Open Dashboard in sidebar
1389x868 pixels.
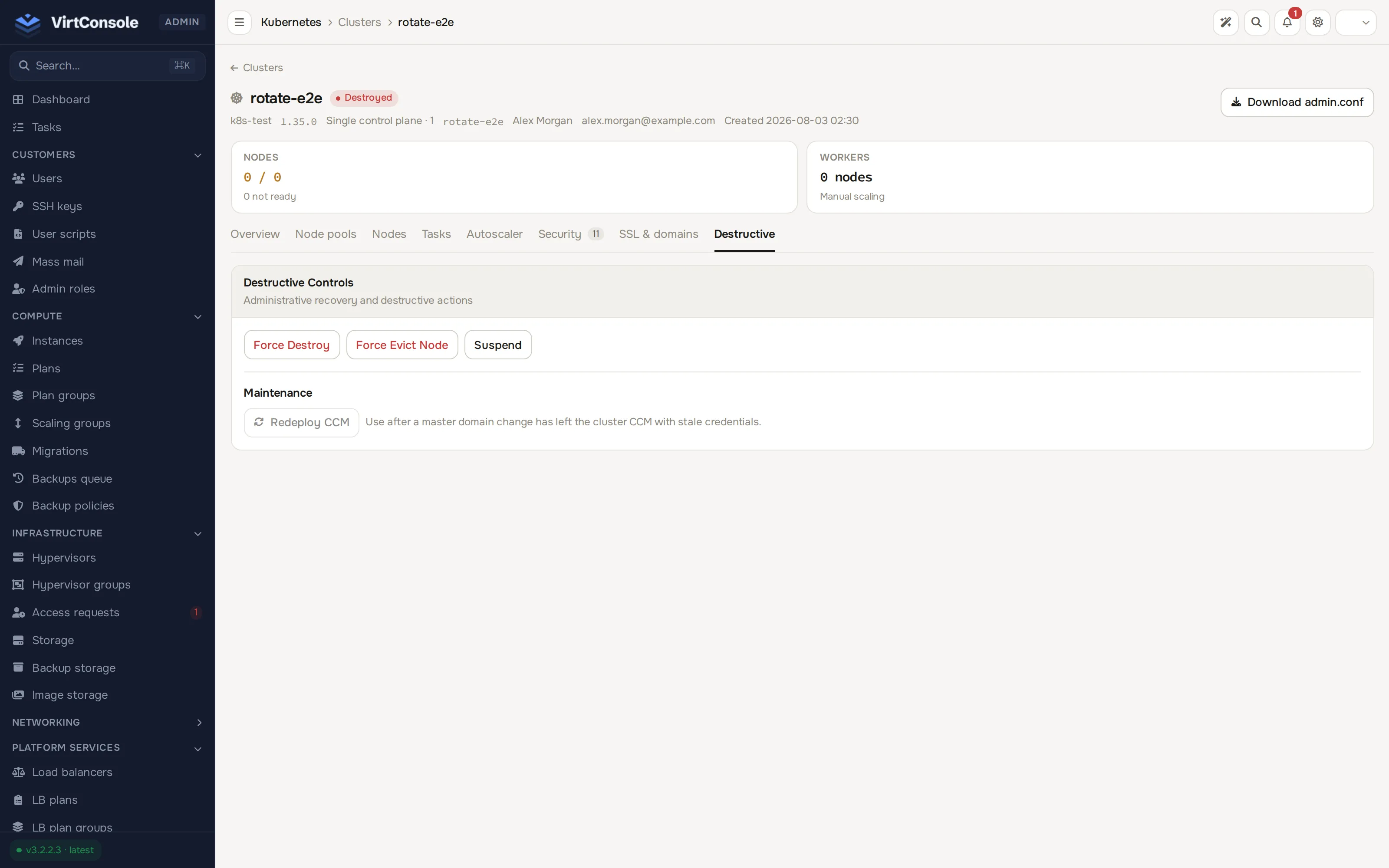pyautogui.click(x=107, y=99)
